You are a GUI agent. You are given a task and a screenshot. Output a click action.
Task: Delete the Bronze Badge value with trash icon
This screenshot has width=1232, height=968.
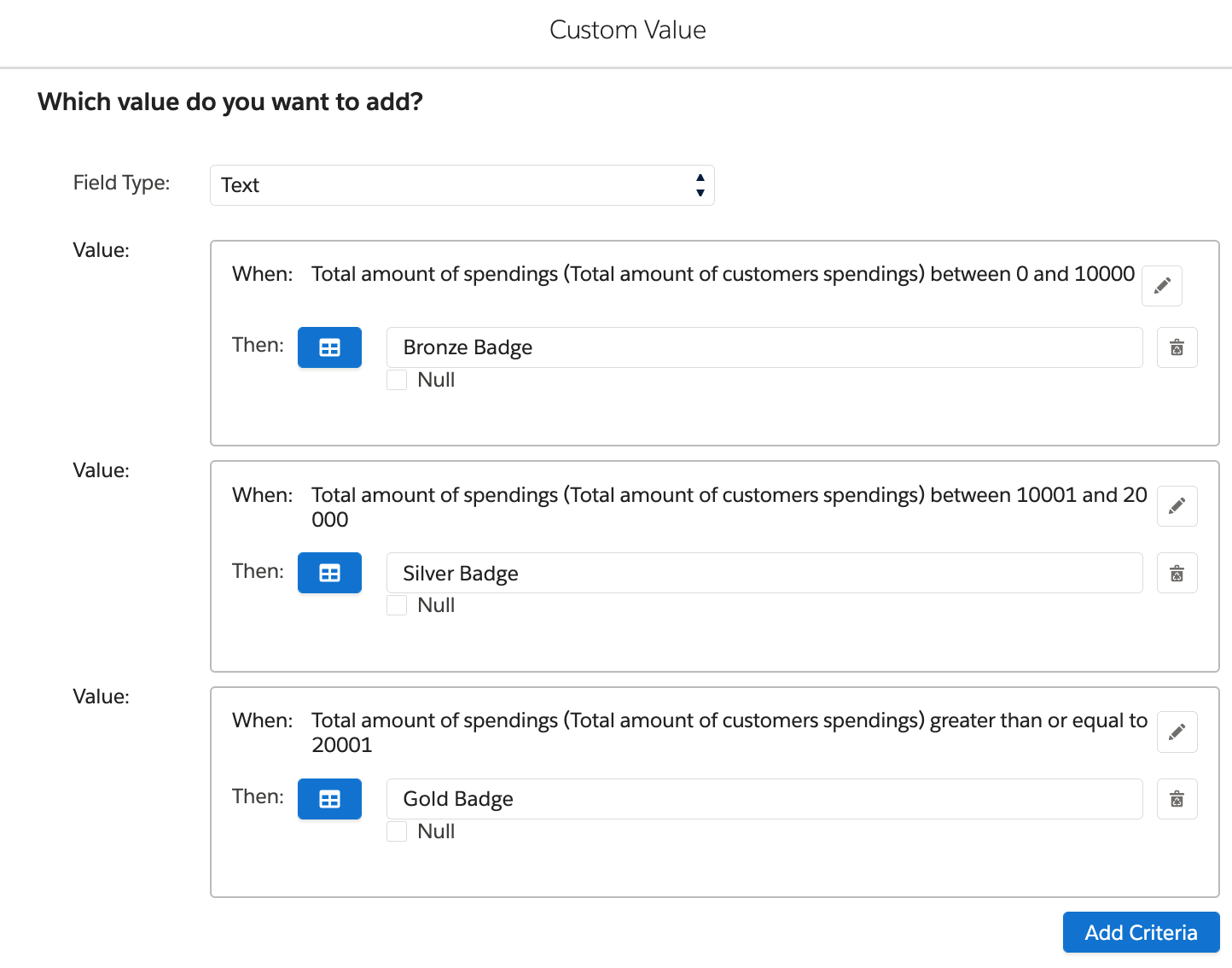coord(1177,347)
